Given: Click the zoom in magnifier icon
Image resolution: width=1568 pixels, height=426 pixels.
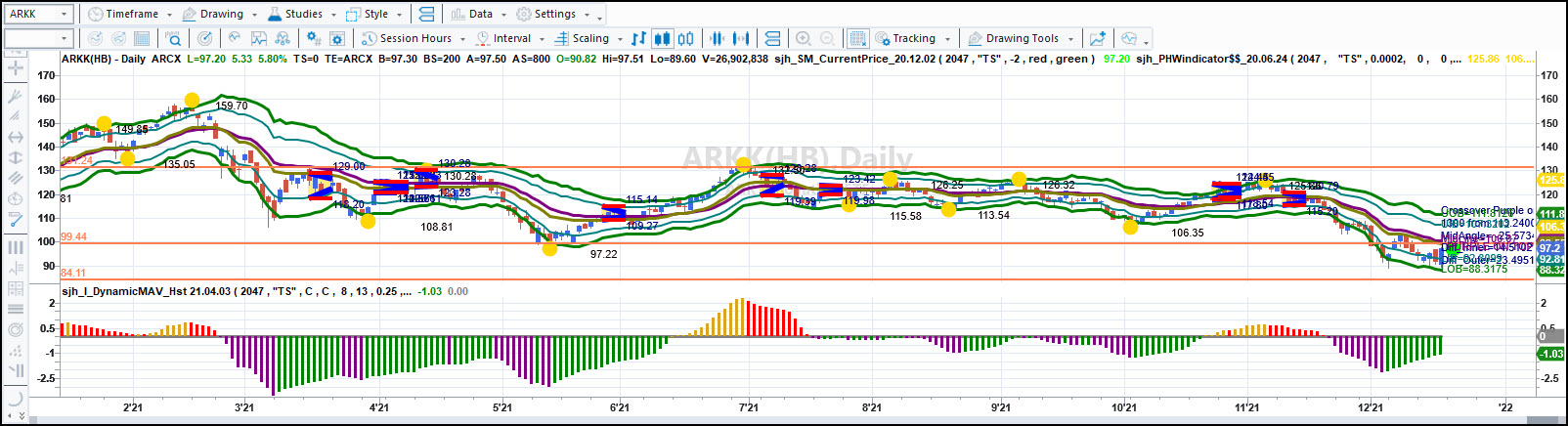Looking at the screenshot, I should pos(804,38).
